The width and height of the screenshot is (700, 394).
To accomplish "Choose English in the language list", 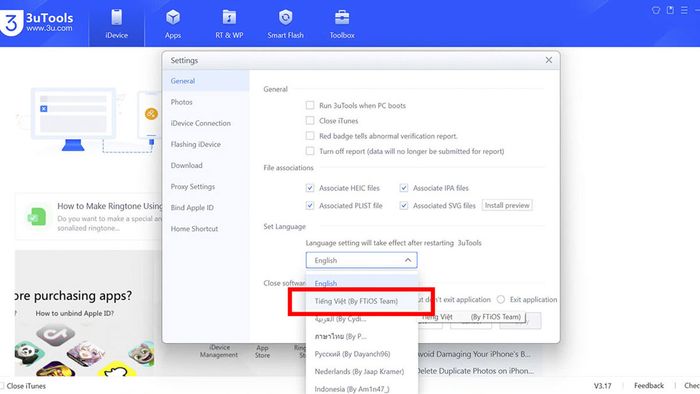I will [x=362, y=283].
